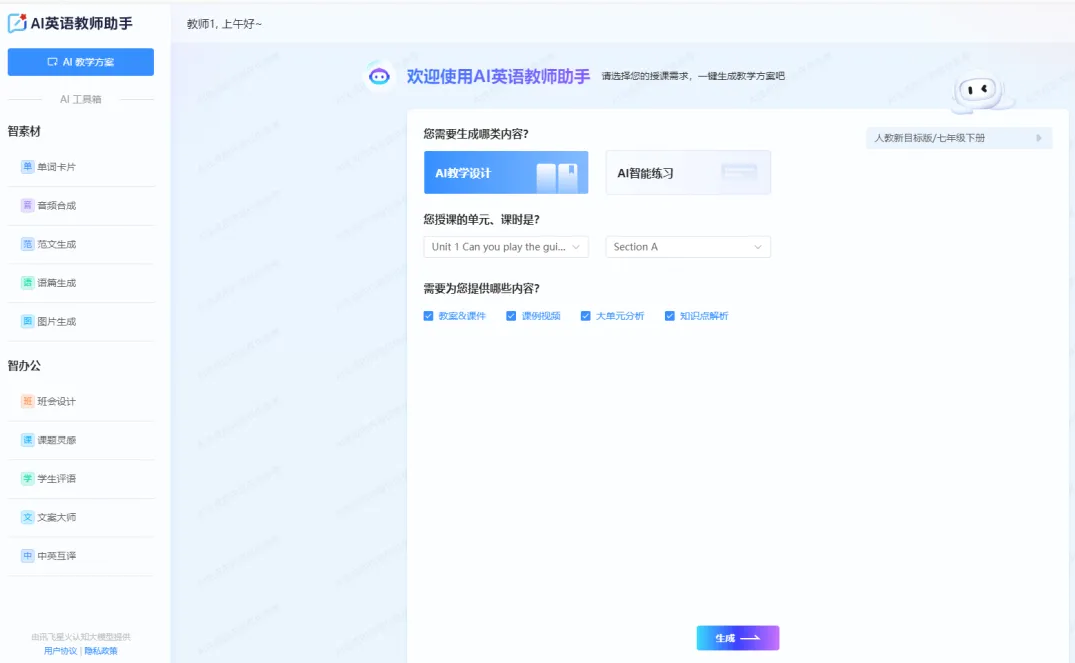The width and height of the screenshot is (1075, 663).
Task: Click the 音频合成 tool icon
Action: [28, 205]
